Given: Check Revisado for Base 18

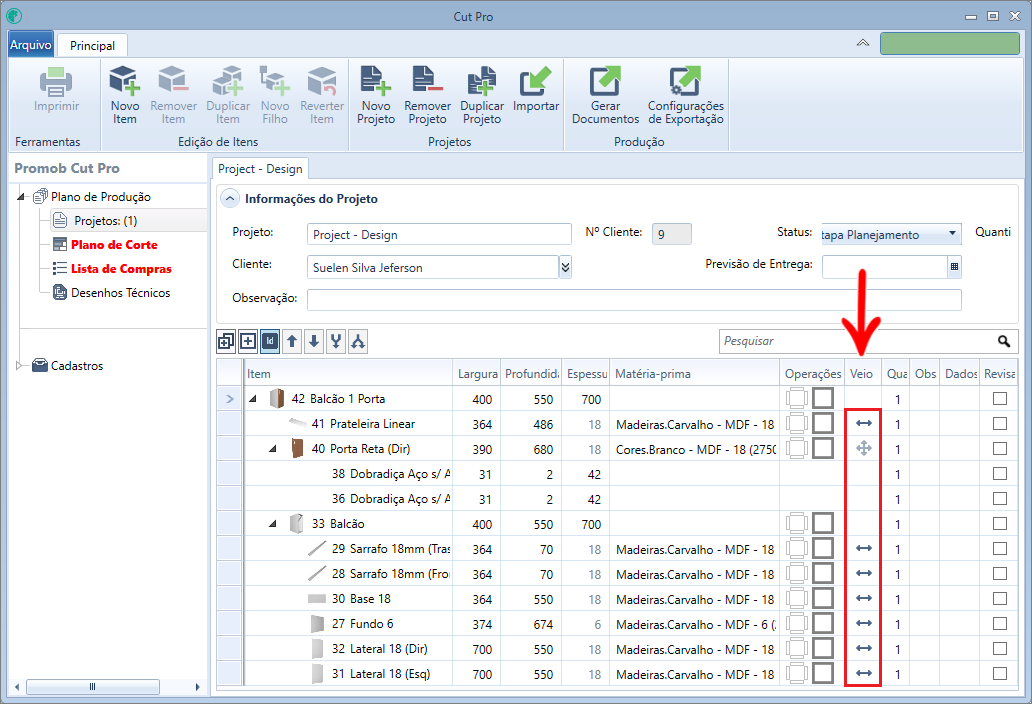Looking at the screenshot, I should click(1000, 599).
